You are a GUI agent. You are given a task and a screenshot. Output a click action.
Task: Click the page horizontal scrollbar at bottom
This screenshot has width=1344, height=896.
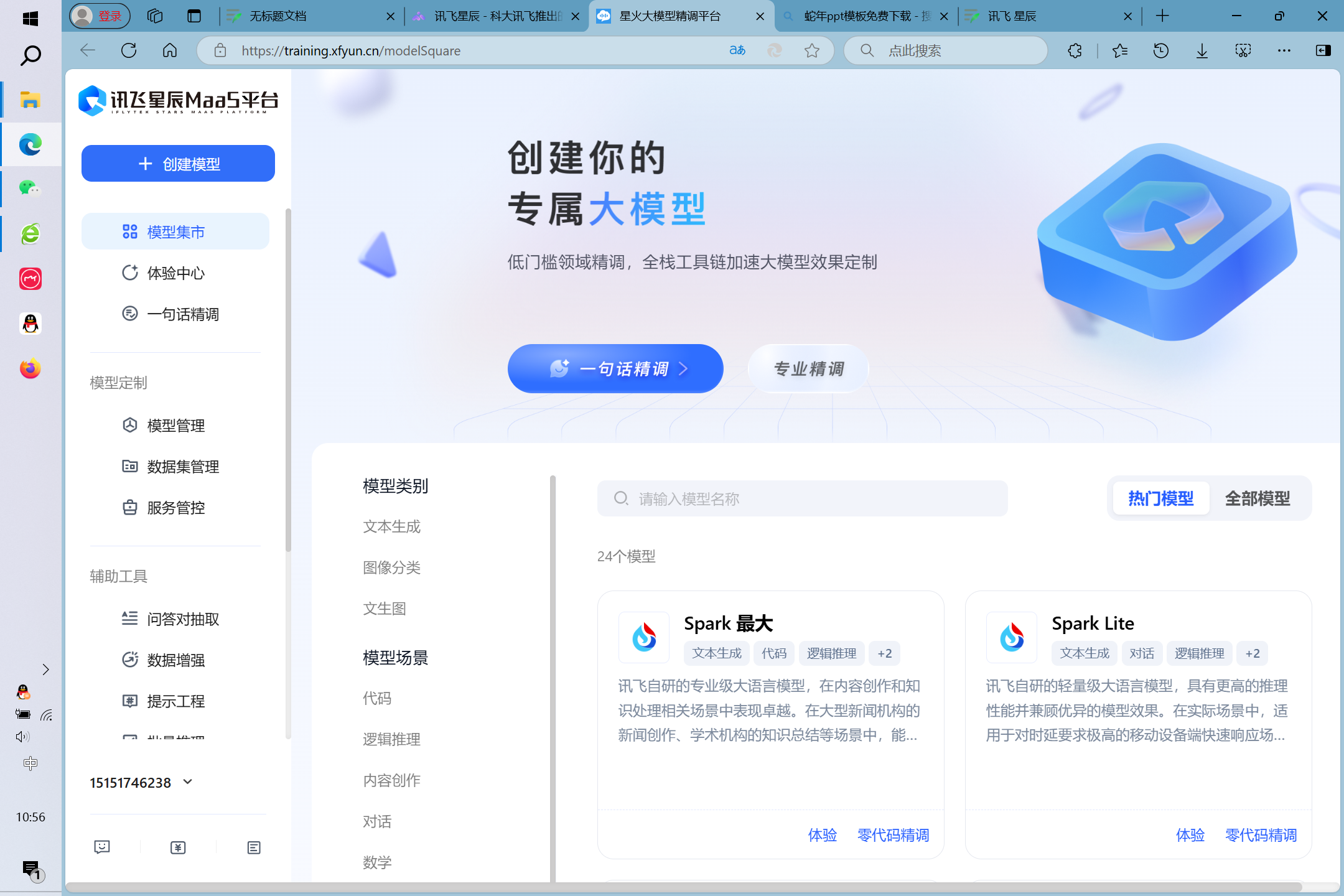[x=684, y=887]
